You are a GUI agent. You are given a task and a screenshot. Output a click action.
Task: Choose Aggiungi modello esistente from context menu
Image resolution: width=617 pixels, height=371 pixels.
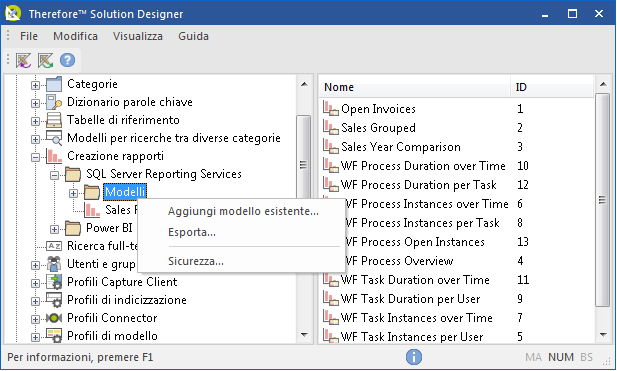[x=243, y=211]
